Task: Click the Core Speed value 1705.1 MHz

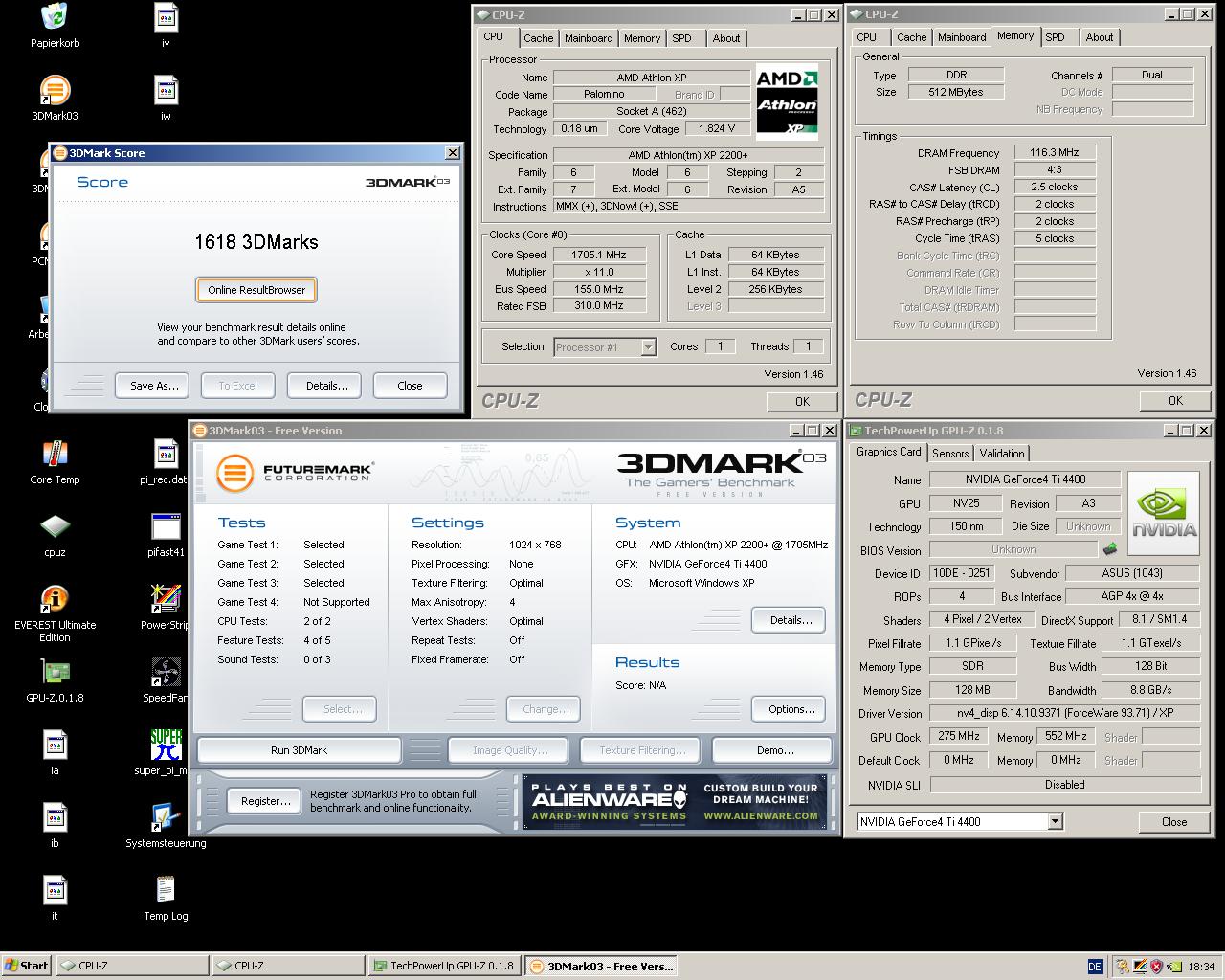Action: (598, 255)
